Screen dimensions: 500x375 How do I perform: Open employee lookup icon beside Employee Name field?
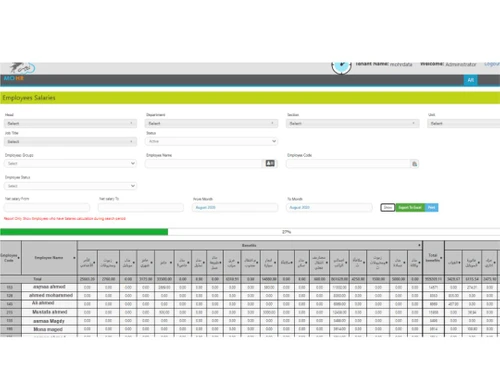pyautogui.click(x=270, y=163)
